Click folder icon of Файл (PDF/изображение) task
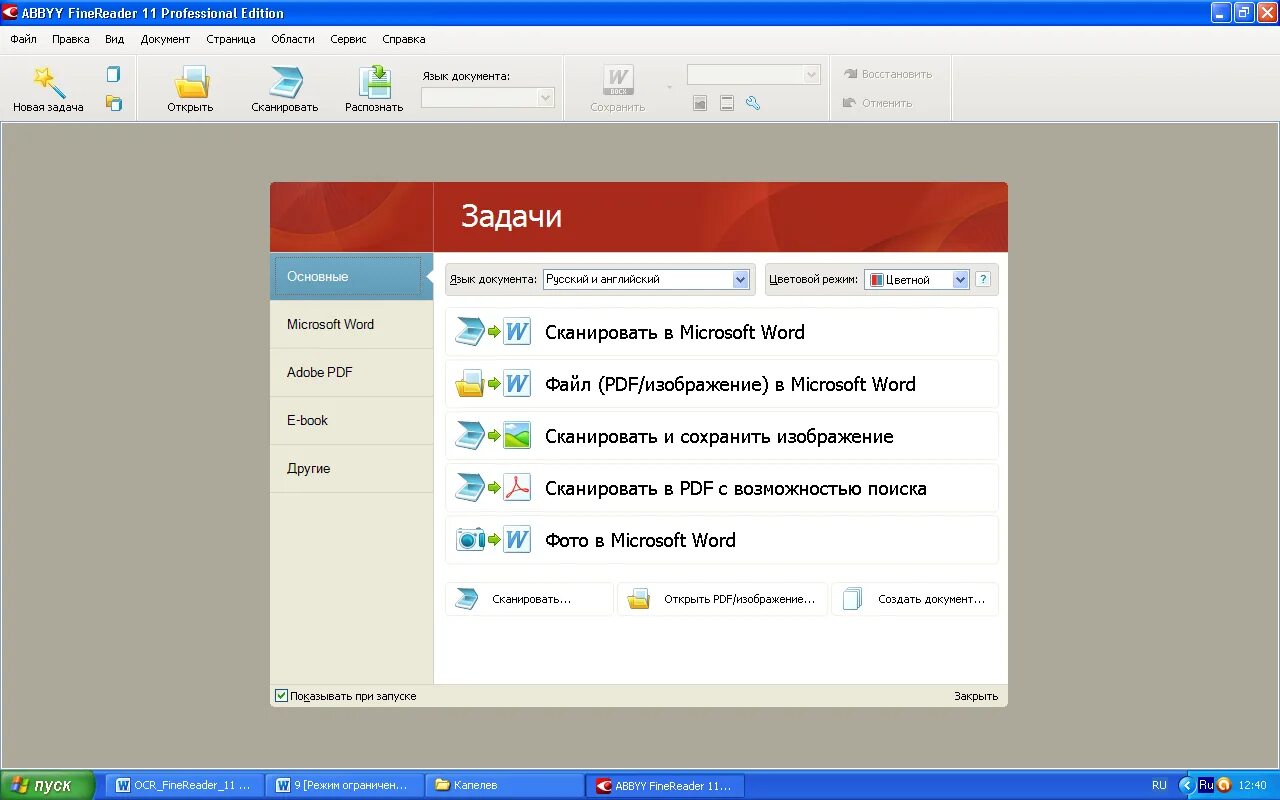The height and width of the screenshot is (800, 1280). coord(469,384)
